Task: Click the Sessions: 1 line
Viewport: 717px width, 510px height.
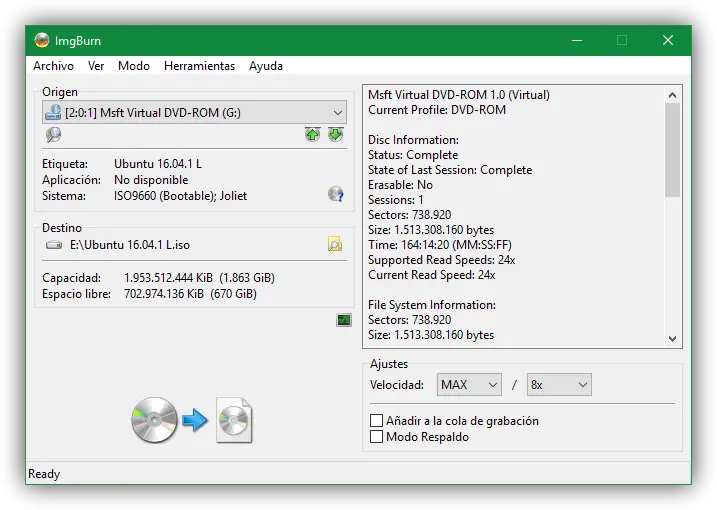Action: tap(396, 200)
